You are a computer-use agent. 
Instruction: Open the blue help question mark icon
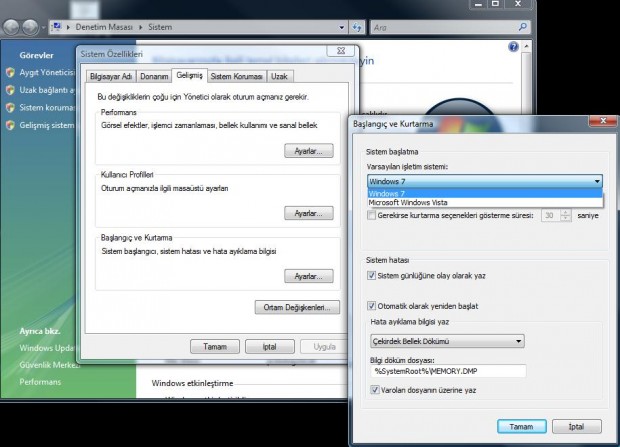click(x=513, y=47)
